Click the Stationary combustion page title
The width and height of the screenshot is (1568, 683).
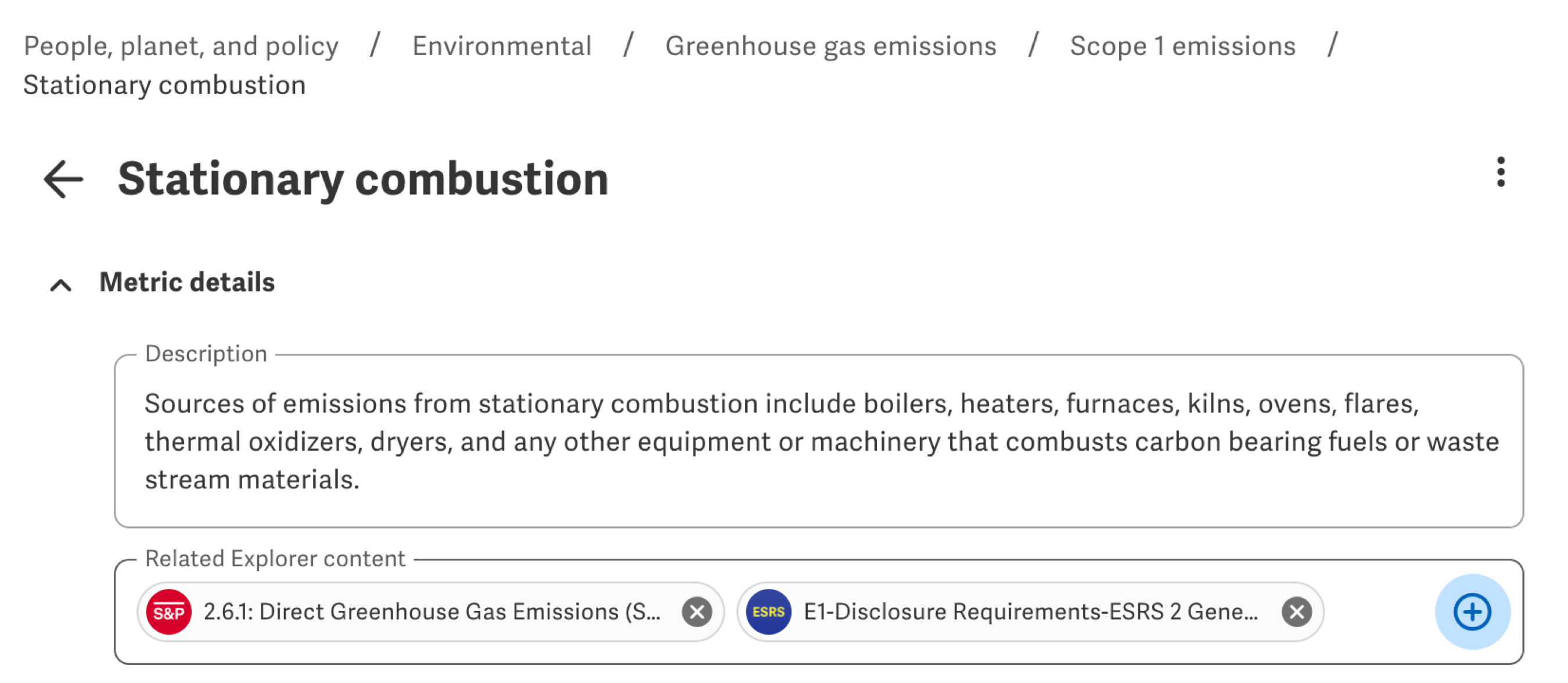tap(363, 179)
